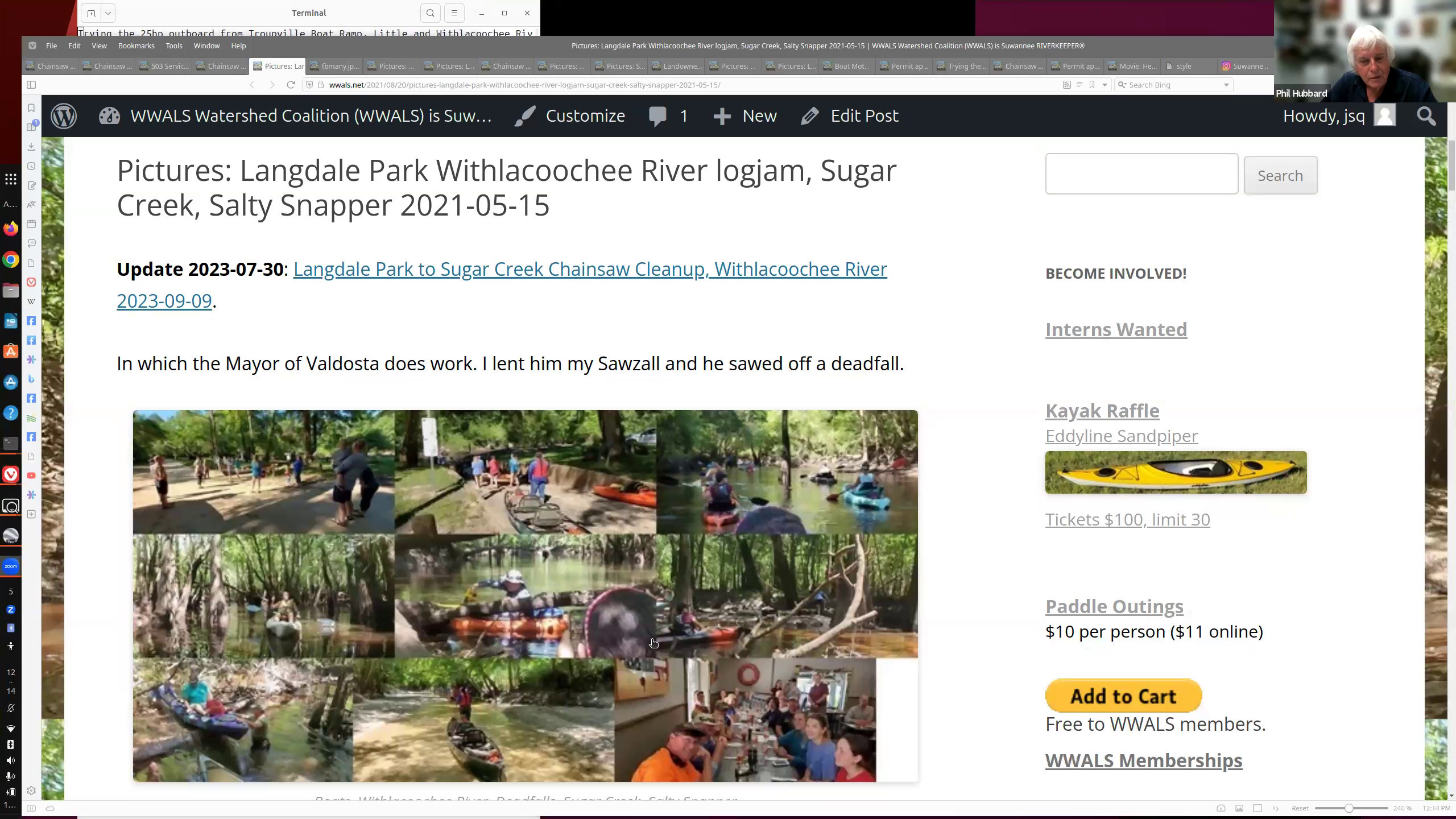Screen dimensions: 1456x819
Task: Open Reader View from address bar
Action: 1079,85
